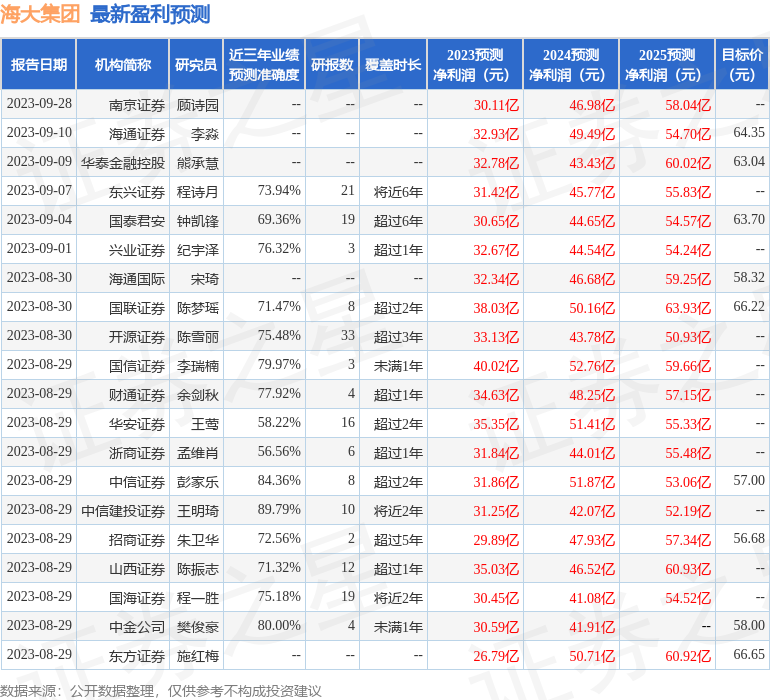770x700 pixels.
Task: Click researcher 顾诗园
Action: (197, 105)
